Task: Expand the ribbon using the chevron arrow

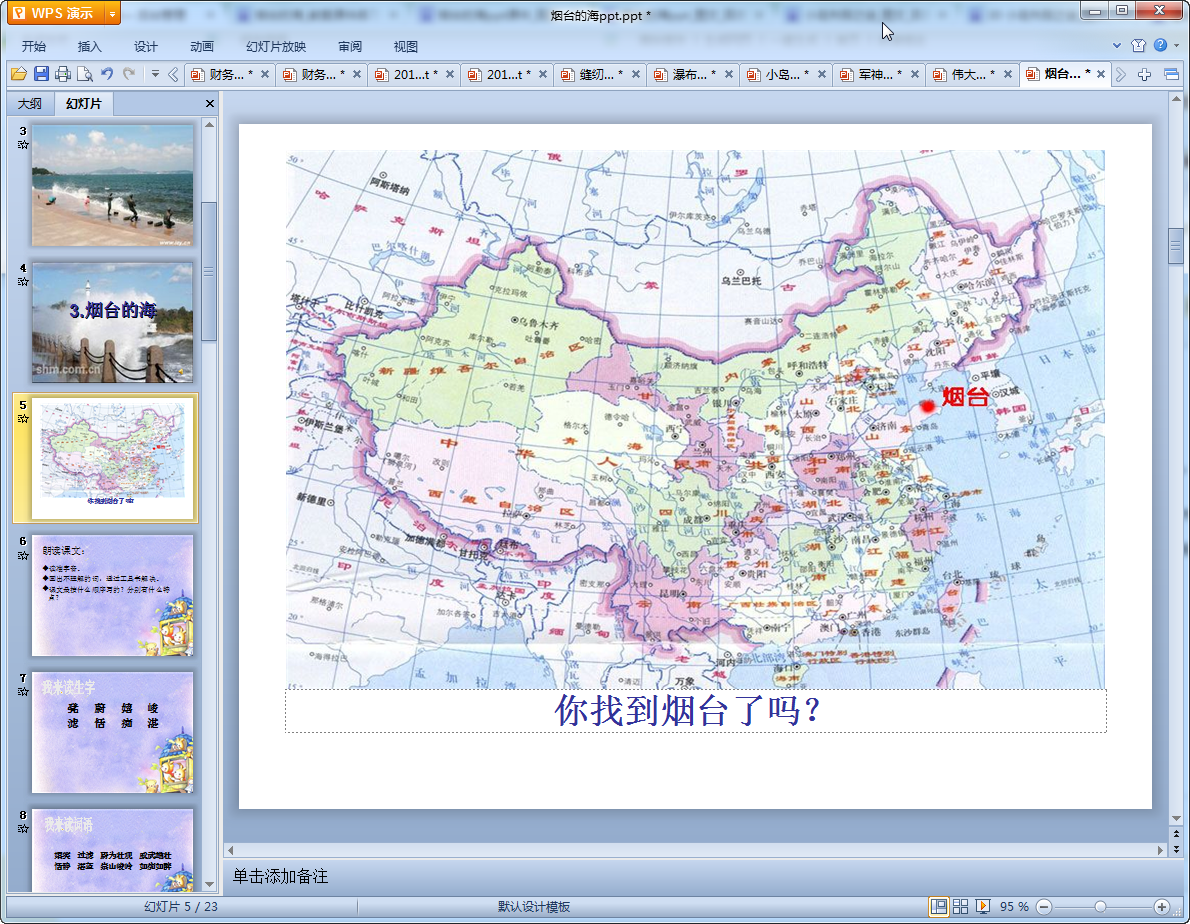Action: pyautogui.click(x=1117, y=46)
